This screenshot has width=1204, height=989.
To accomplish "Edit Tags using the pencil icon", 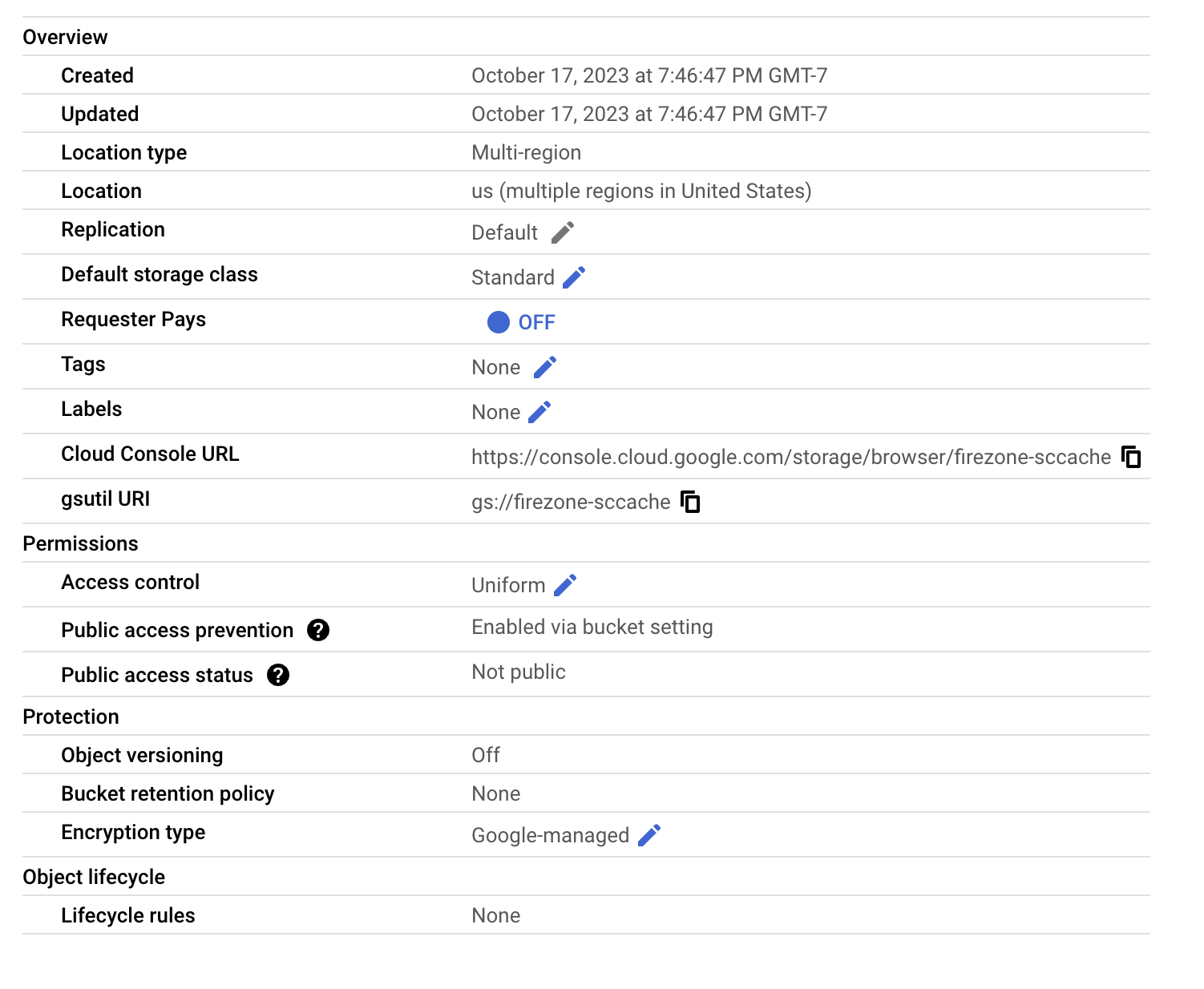I will click(x=545, y=366).
